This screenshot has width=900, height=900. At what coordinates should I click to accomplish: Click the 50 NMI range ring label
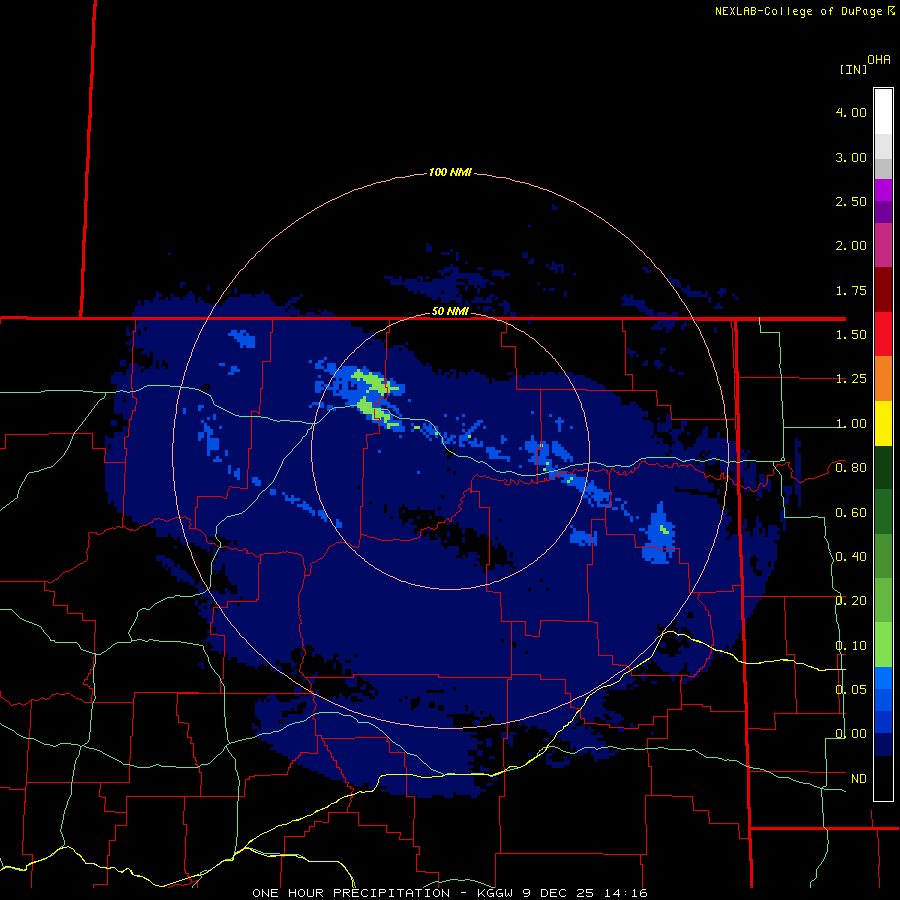pos(450,311)
